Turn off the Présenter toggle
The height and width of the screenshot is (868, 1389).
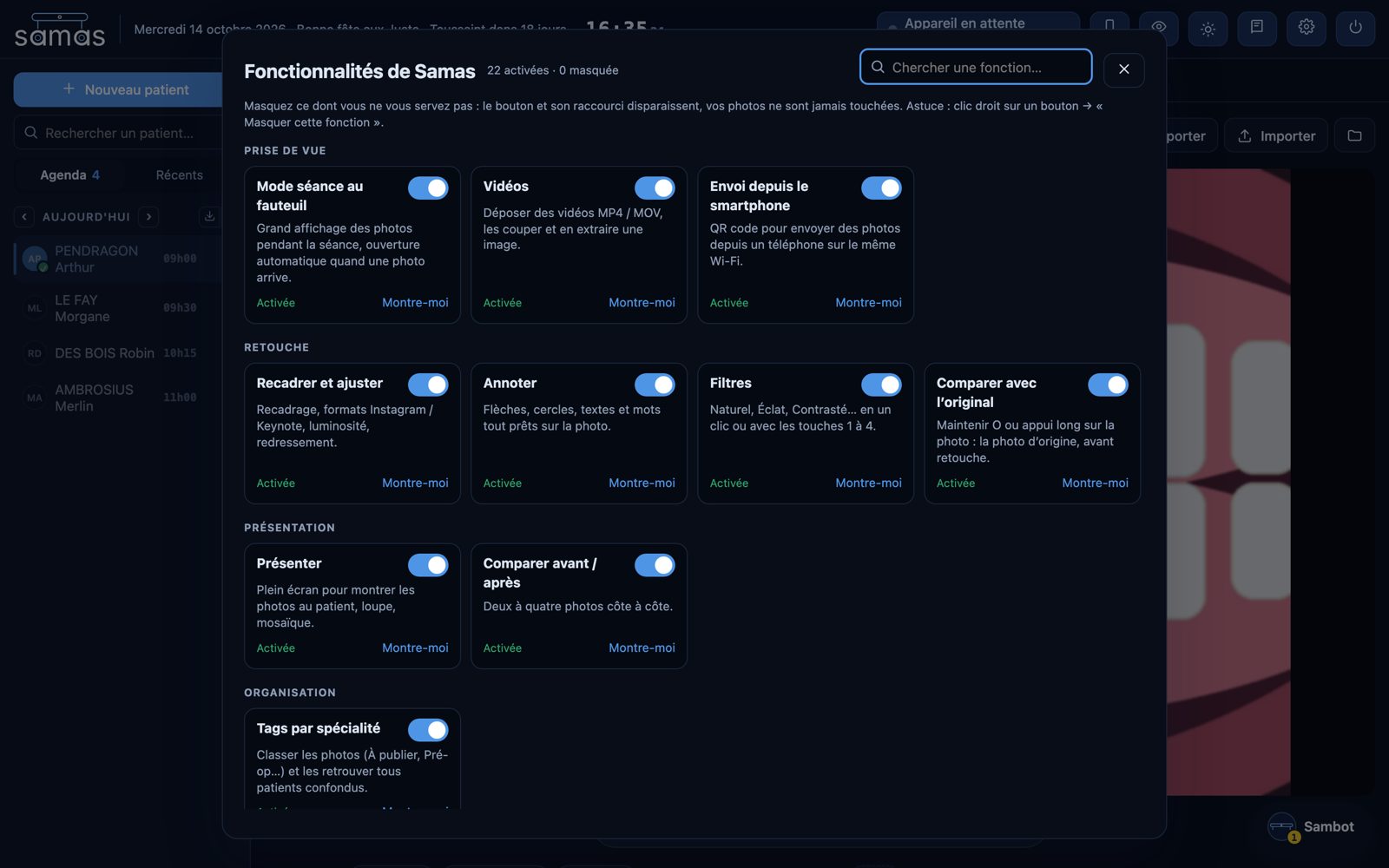(428, 565)
